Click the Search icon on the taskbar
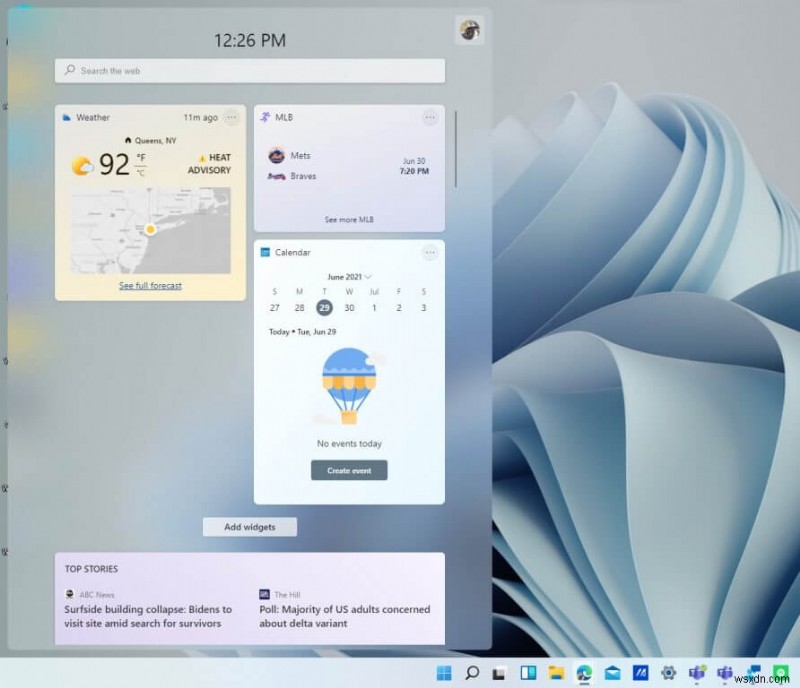 click(x=472, y=673)
